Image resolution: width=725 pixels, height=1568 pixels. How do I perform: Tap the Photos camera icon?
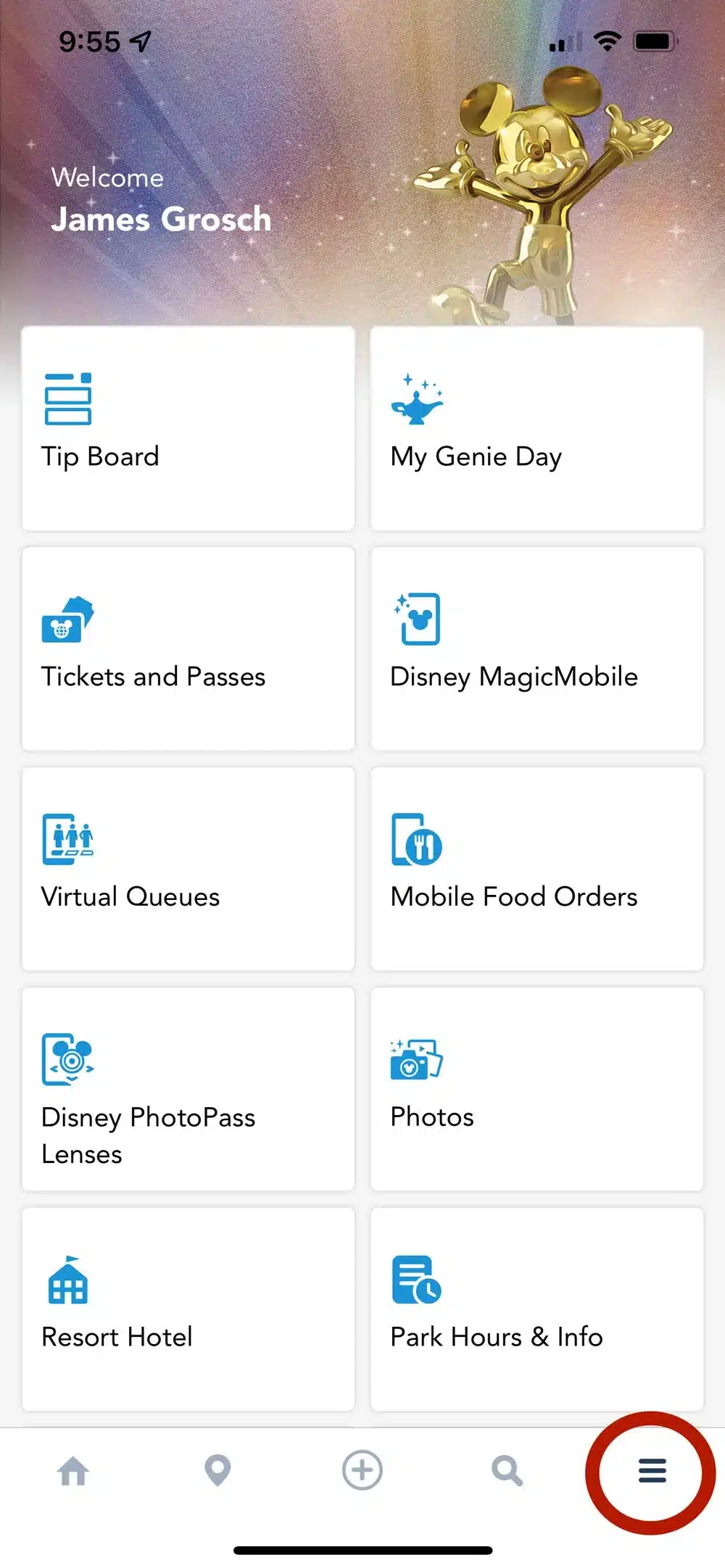[416, 1059]
